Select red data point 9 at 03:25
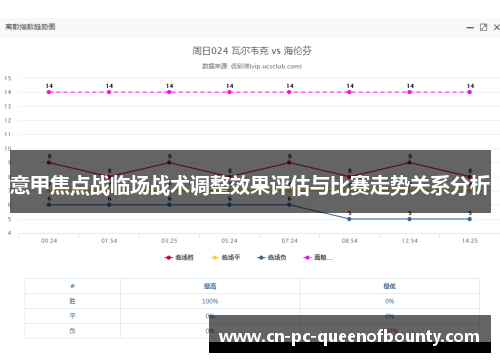The width and height of the screenshot is (500, 362). tap(169, 163)
